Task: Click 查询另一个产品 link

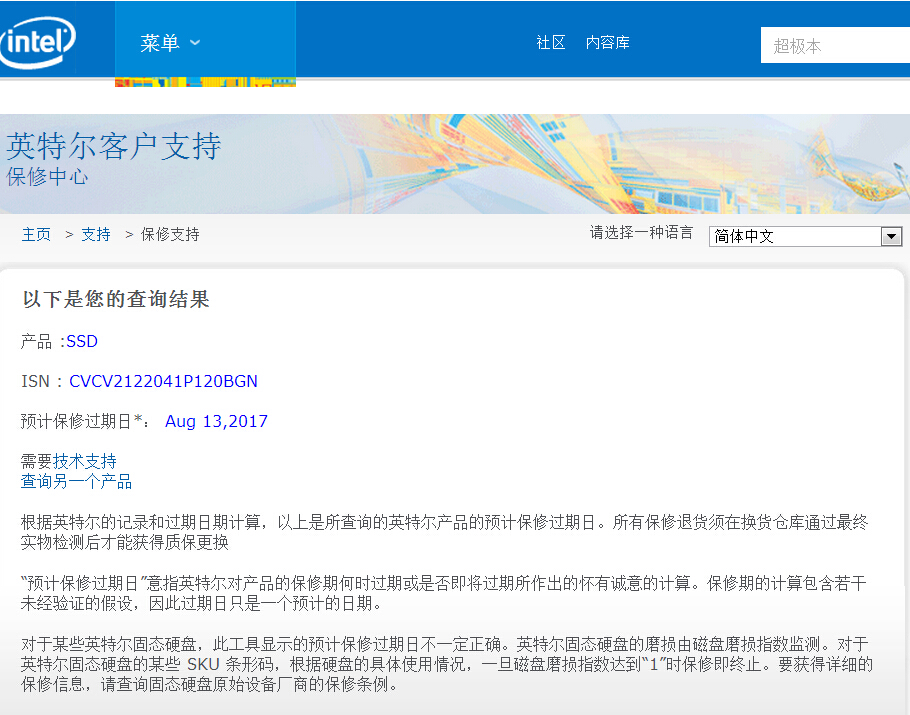Action: click(x=76, y=481)
